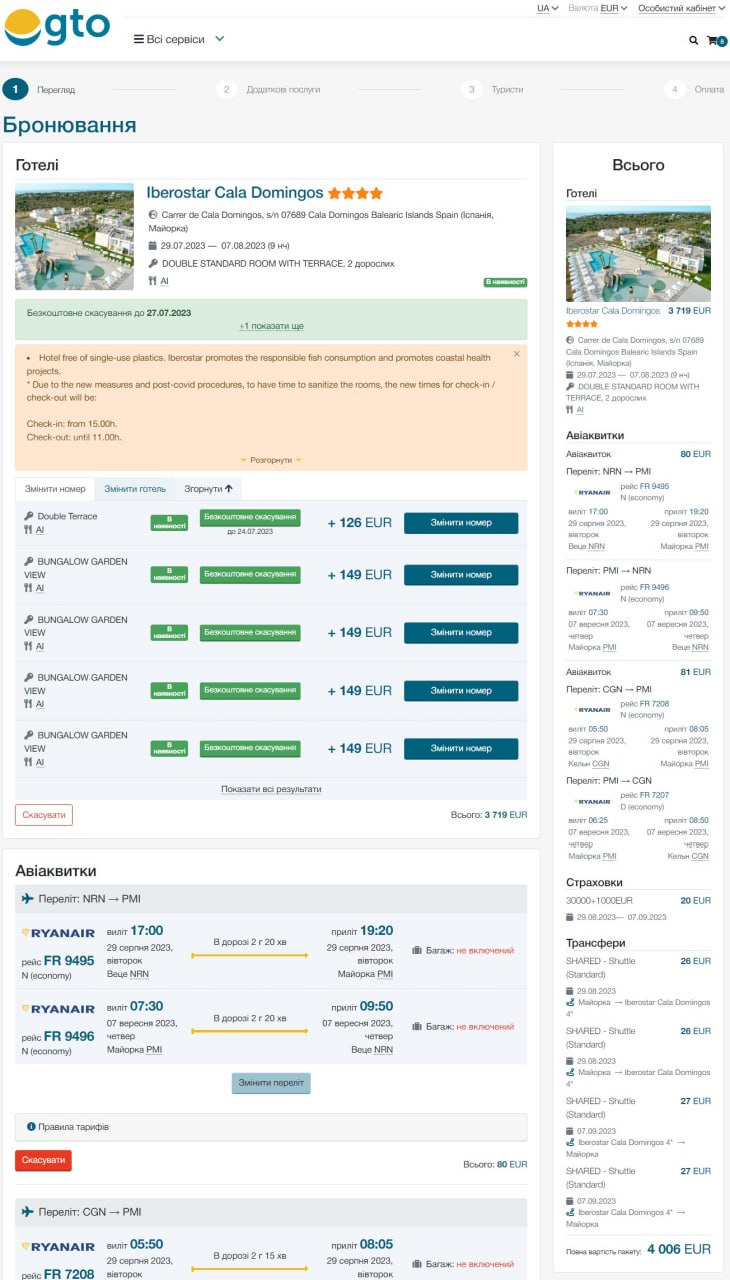730x1280 pixels.
Task: Click Показати всі результати link
Action: 271,789
